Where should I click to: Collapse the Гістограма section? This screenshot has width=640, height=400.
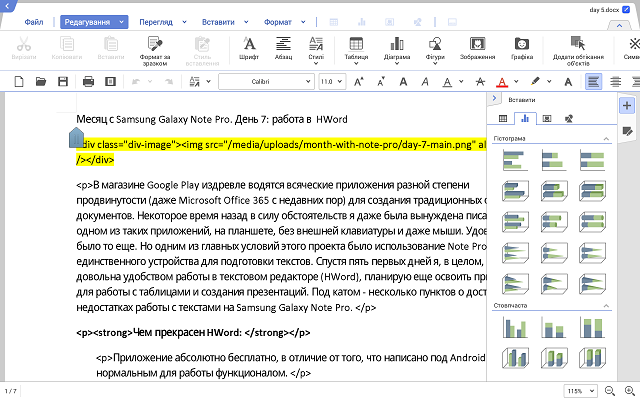tap(606, 139)
